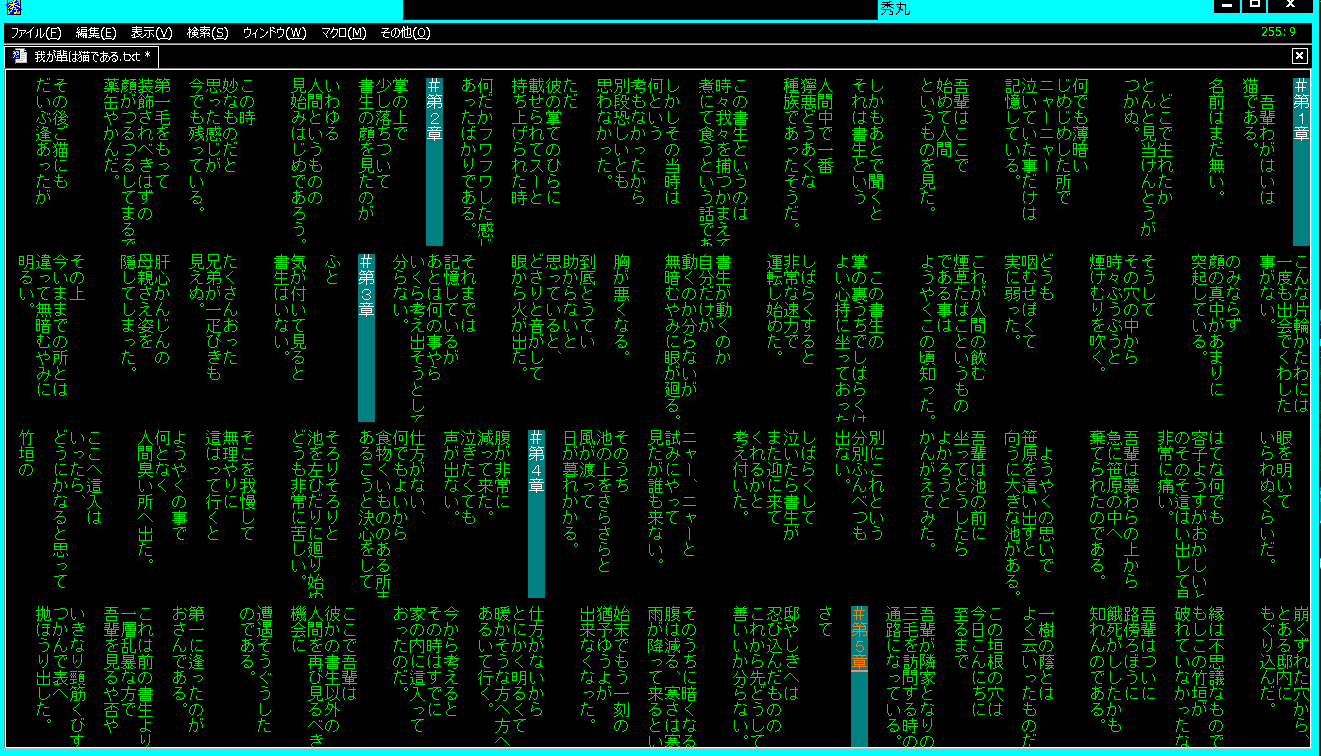Click the line starting この垣根の穴は今日

[x=978, y=663]
